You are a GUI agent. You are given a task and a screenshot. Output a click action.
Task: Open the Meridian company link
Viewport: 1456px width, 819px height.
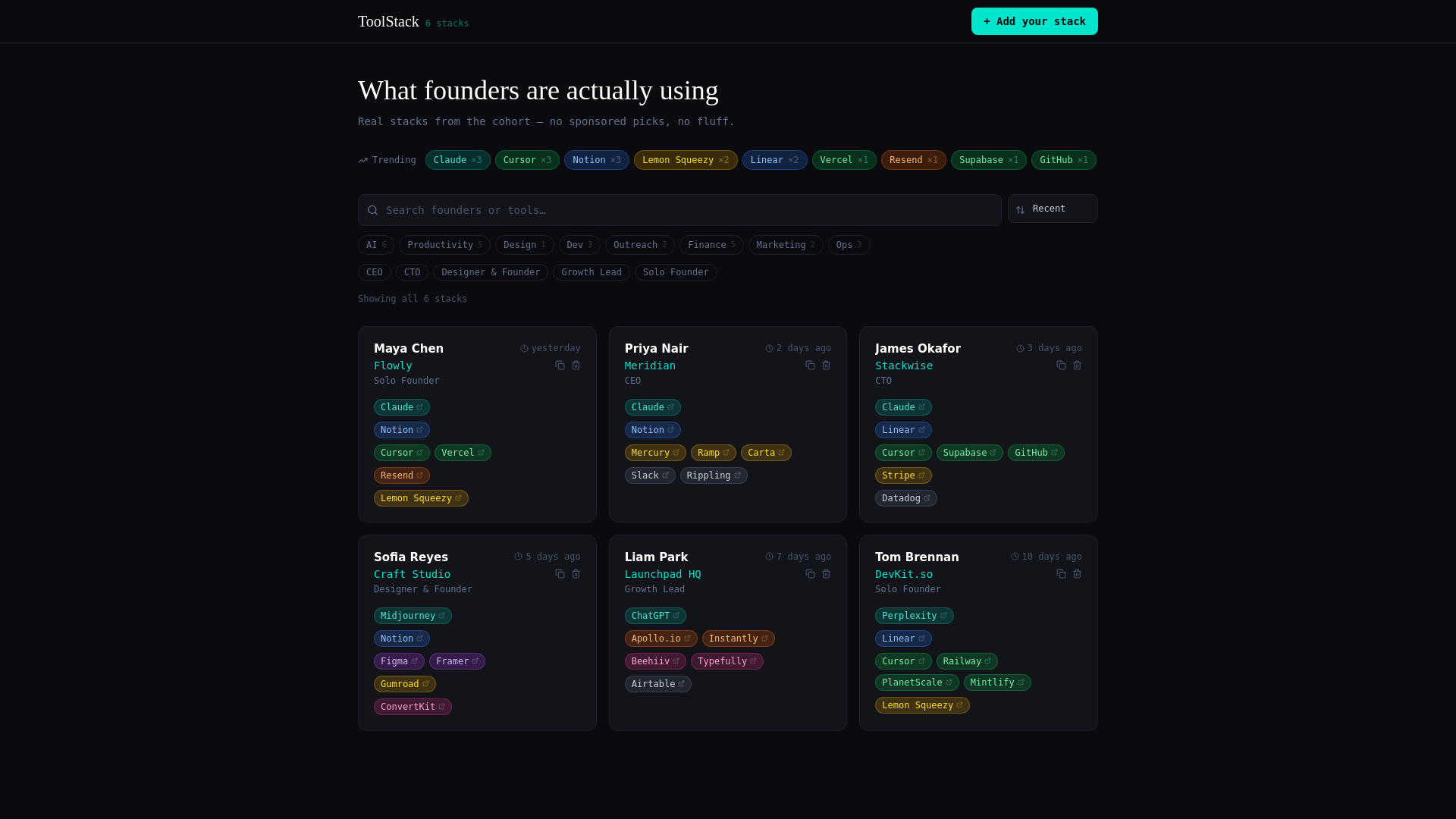point(650,366)
